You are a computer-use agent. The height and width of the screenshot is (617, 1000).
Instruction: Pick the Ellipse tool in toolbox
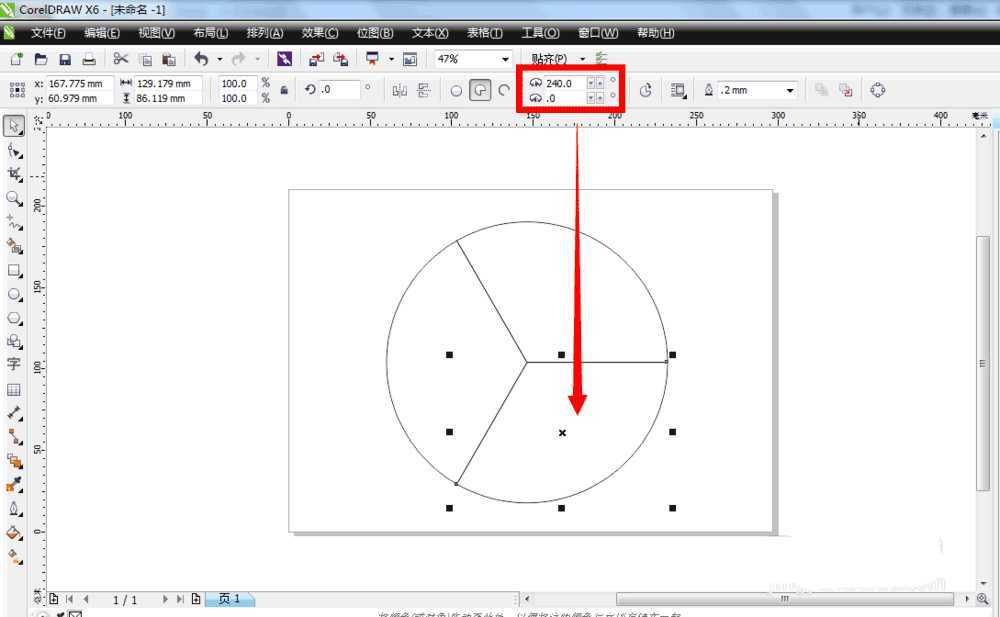tap(14, 295)
